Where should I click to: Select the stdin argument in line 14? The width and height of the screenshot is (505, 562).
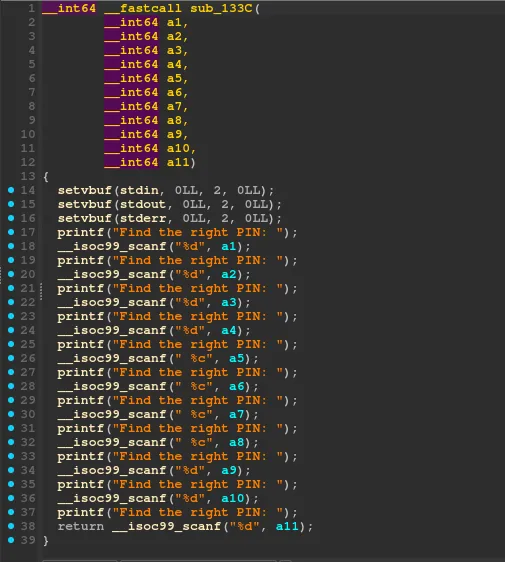point(139,190)
